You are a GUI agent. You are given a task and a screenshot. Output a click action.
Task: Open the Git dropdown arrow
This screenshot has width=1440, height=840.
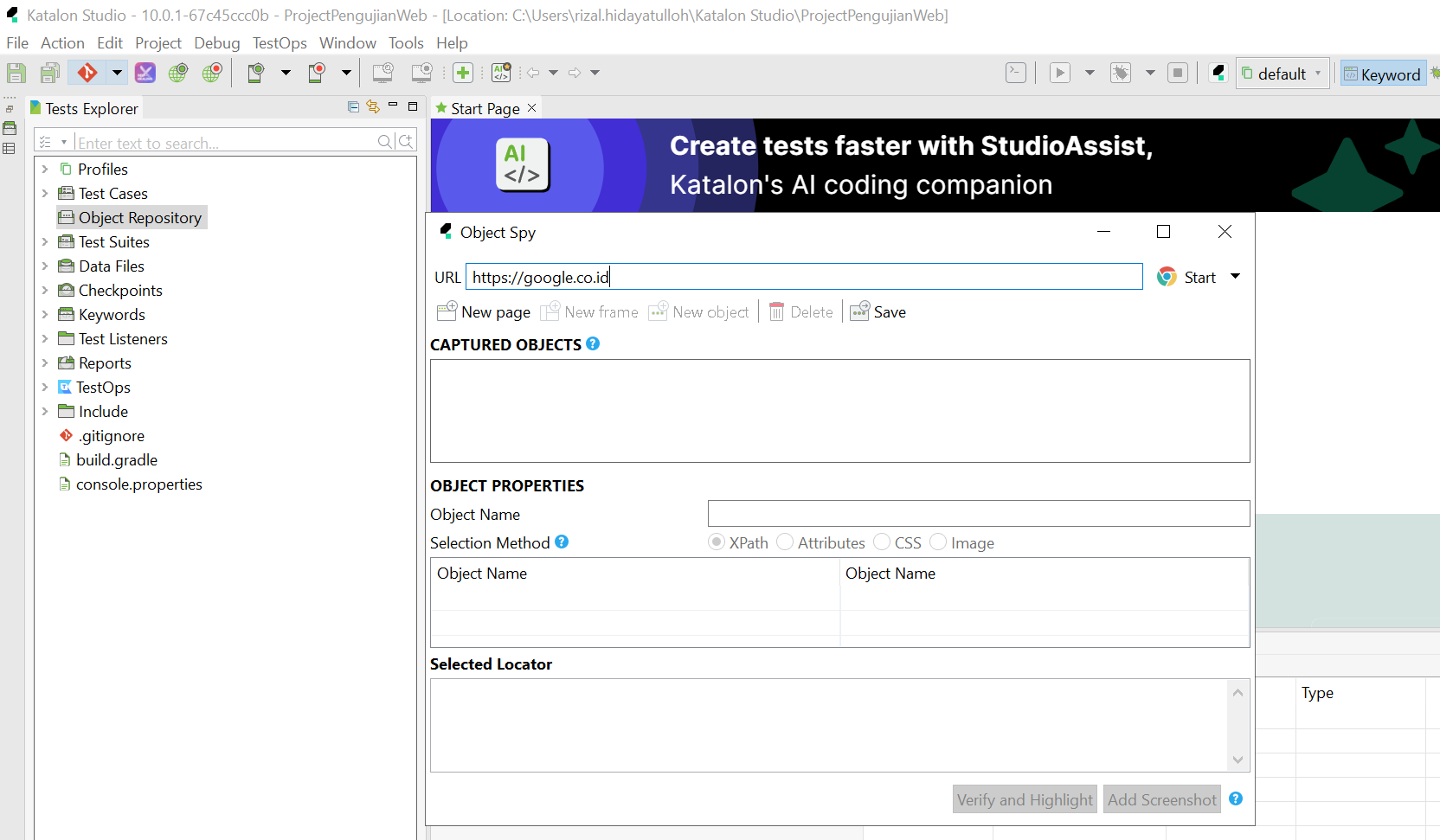click(x=117, y=73)
